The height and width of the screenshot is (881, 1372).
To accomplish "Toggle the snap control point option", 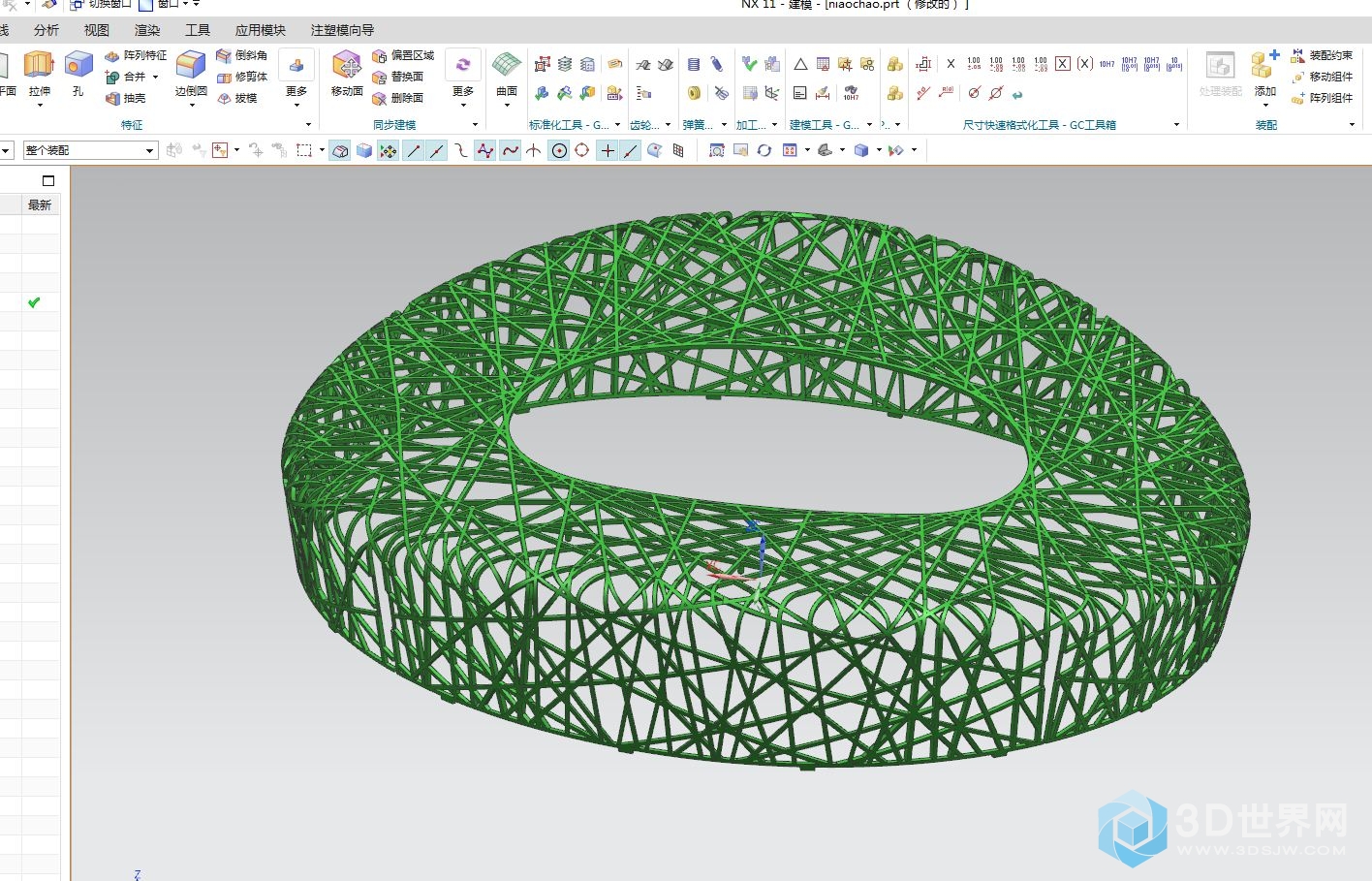I will click(x=460, y=150).
